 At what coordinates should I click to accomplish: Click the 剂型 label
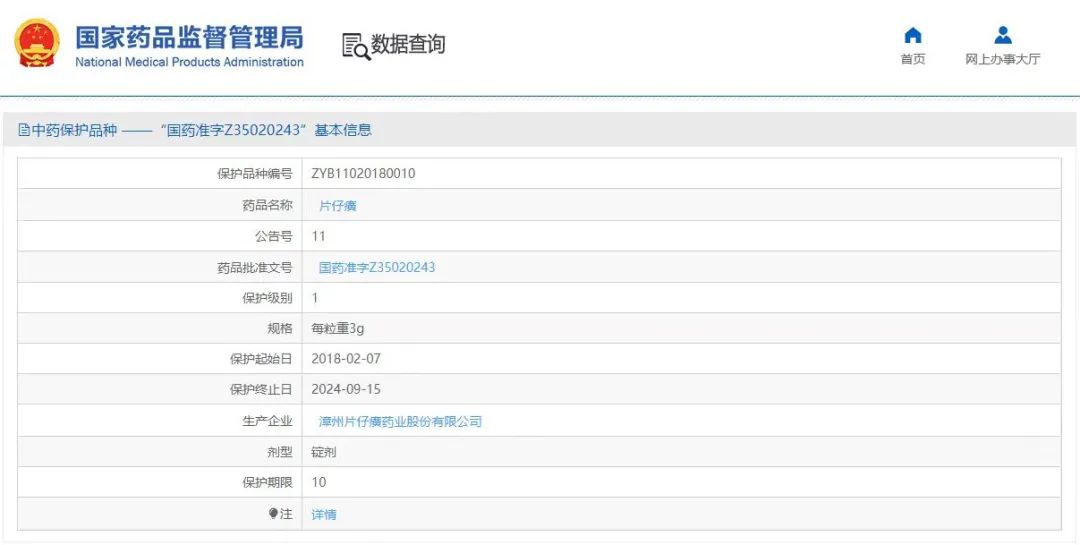point(280,453)
